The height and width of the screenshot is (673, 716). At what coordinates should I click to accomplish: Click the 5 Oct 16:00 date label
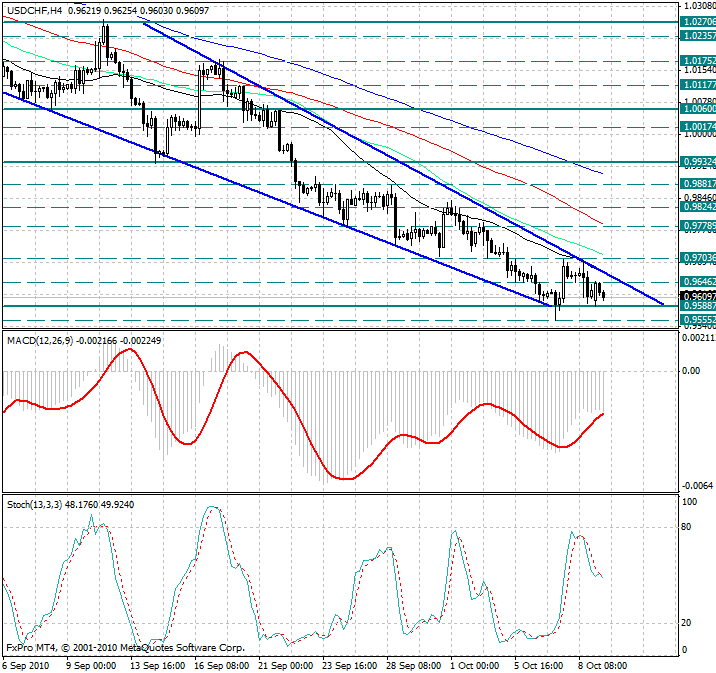pyautogui.click(x=539, y=665)
